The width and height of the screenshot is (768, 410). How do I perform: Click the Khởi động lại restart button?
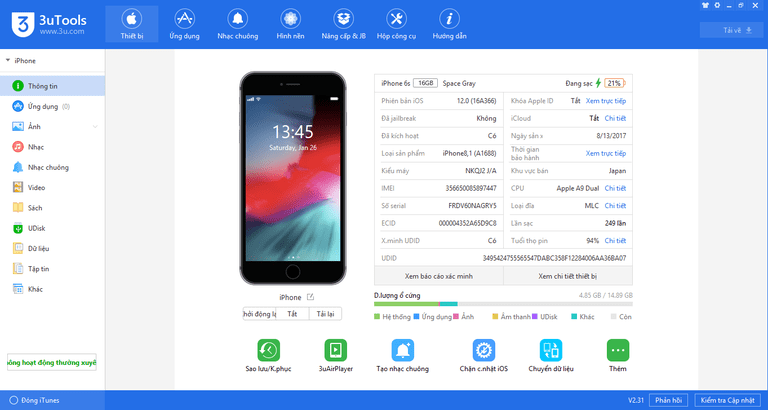(x=260, y=314)
